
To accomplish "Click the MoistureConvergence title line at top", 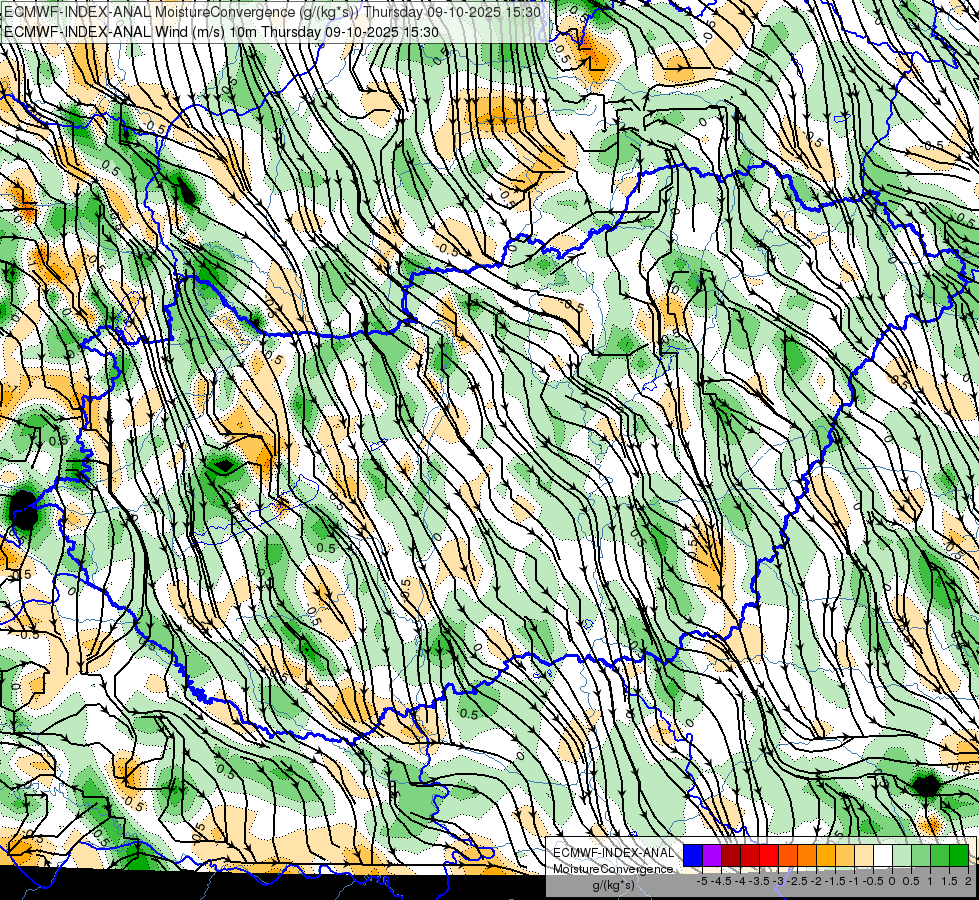I will pyautogui.click(x=272, y=12).
